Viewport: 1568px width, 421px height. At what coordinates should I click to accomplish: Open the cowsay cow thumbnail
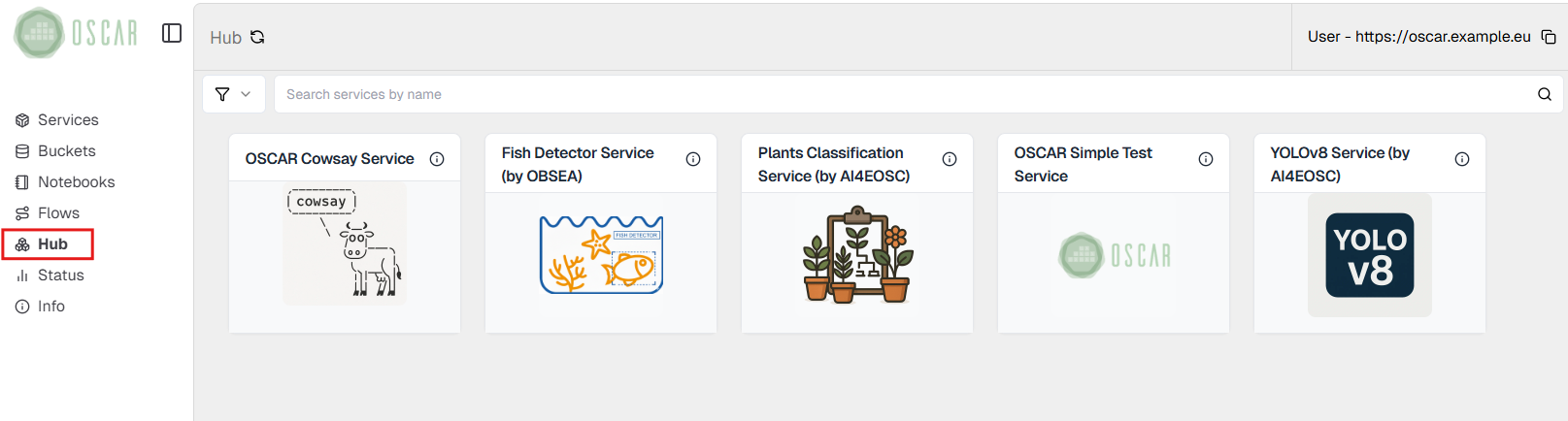345,244
